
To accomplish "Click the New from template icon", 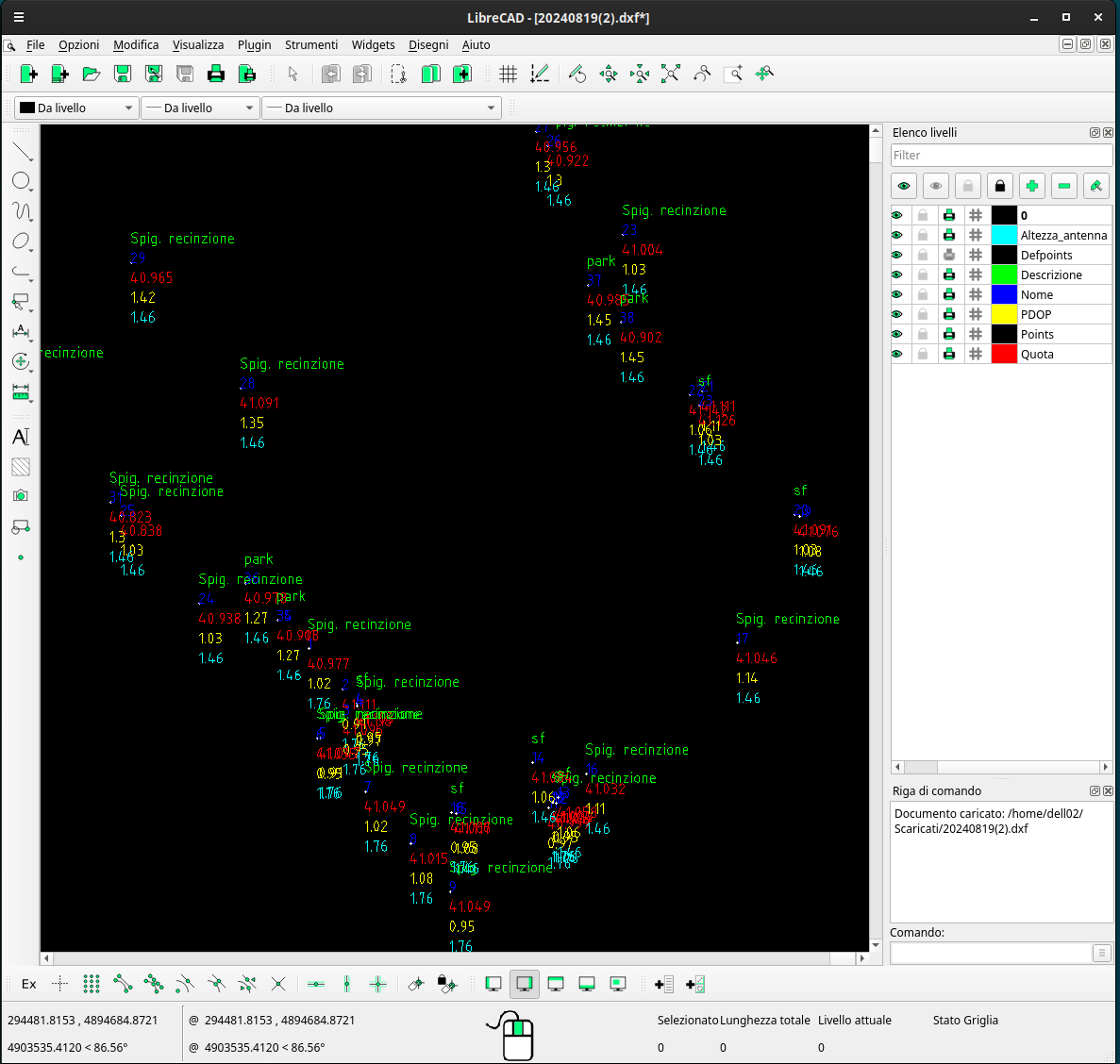I will pyautogui.click(x=60, y=74).
